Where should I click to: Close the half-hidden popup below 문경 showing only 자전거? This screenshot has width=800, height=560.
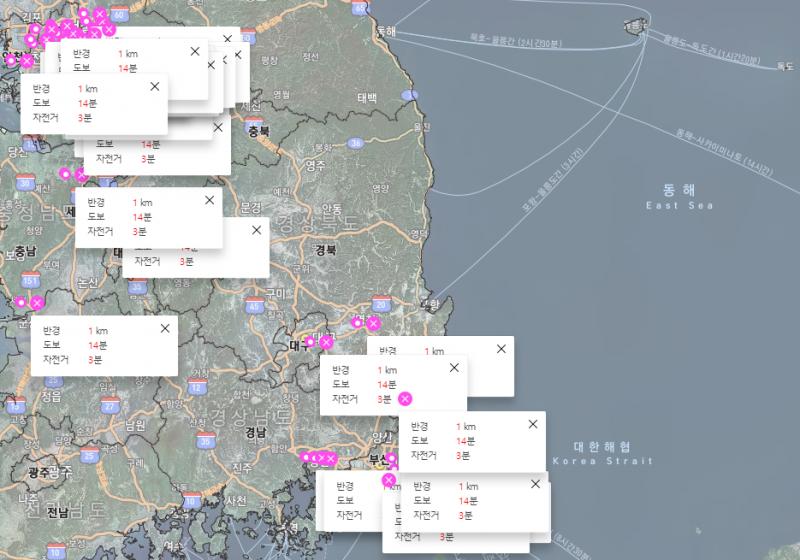pos(257,230)
